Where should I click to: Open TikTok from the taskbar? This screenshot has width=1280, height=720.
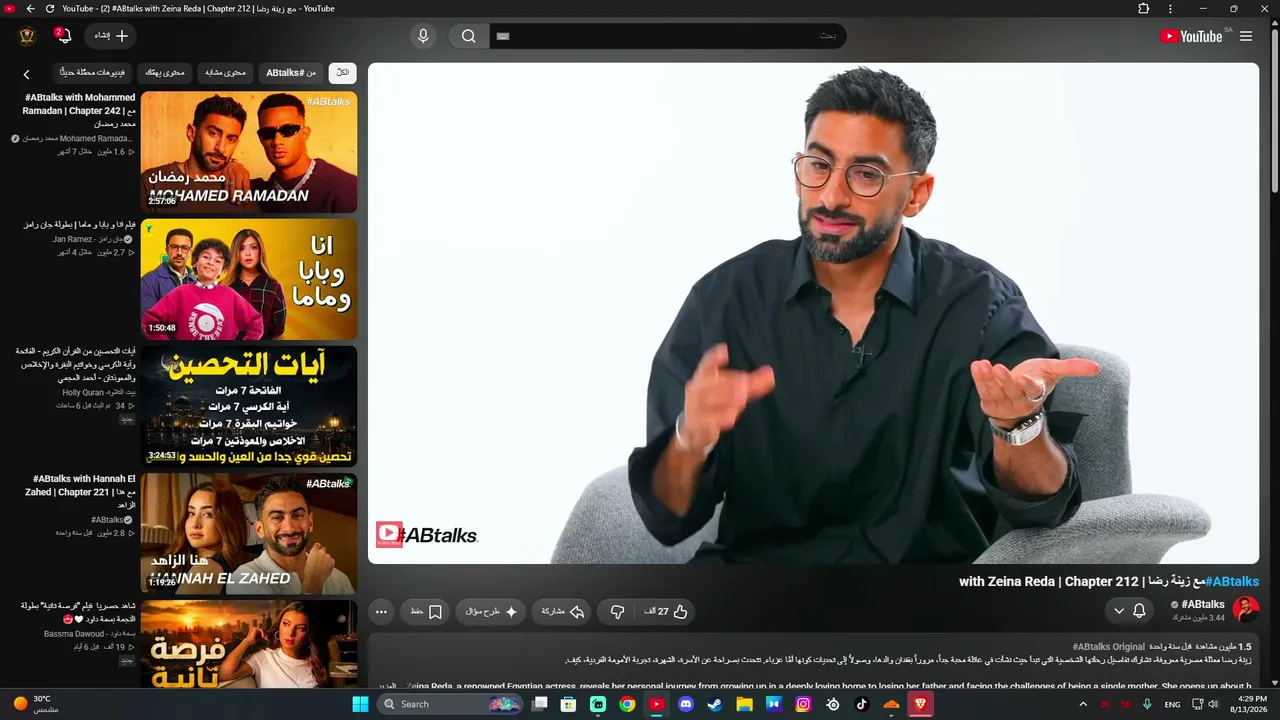click(862, 704)
